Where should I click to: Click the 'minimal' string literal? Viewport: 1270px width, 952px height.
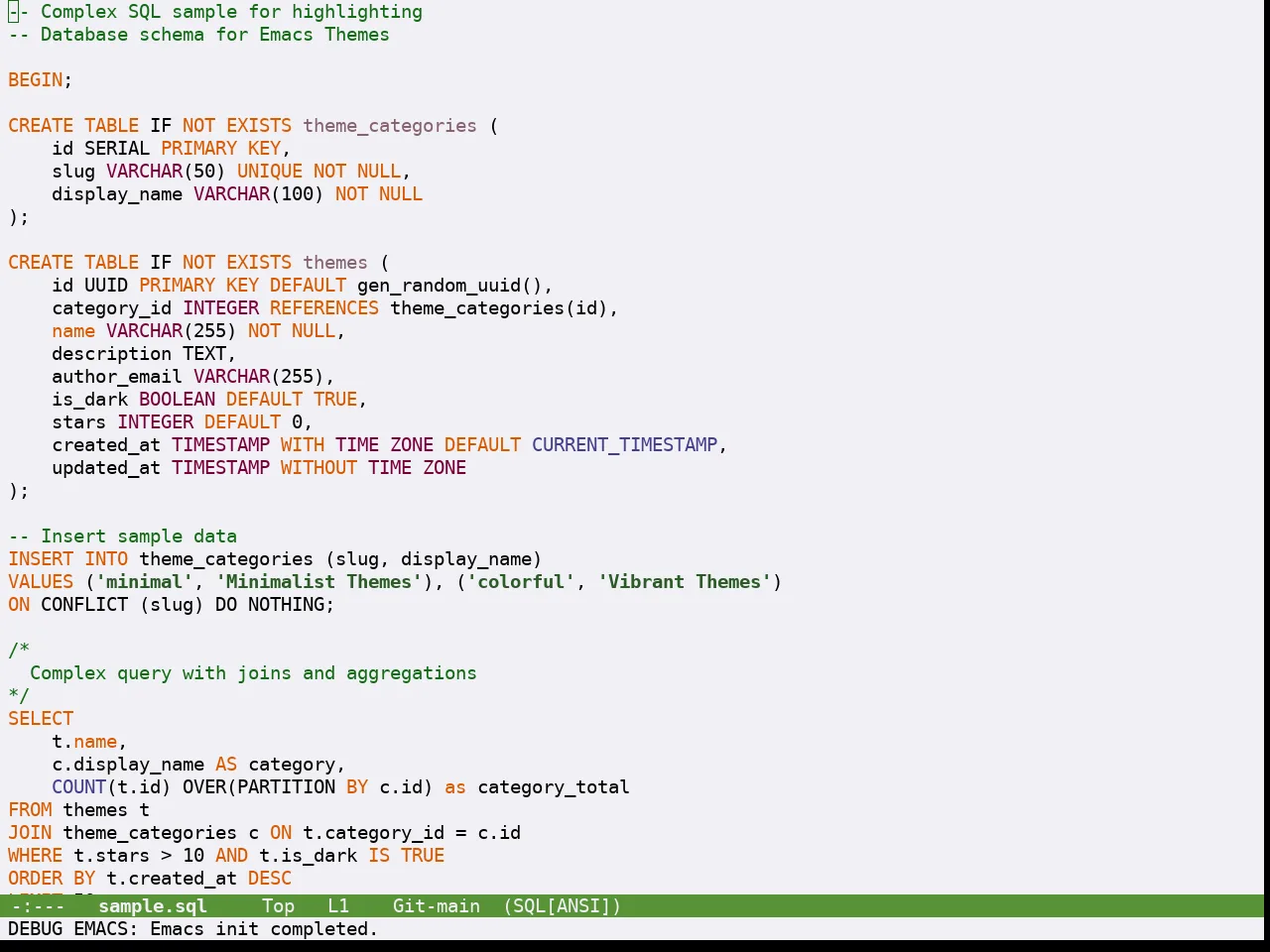(x=144, y=582)
